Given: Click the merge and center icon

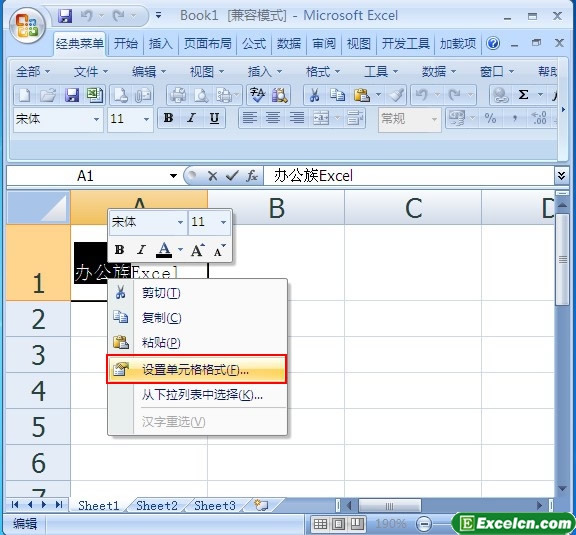Looking at the screenshot, I should pos(320,118).
